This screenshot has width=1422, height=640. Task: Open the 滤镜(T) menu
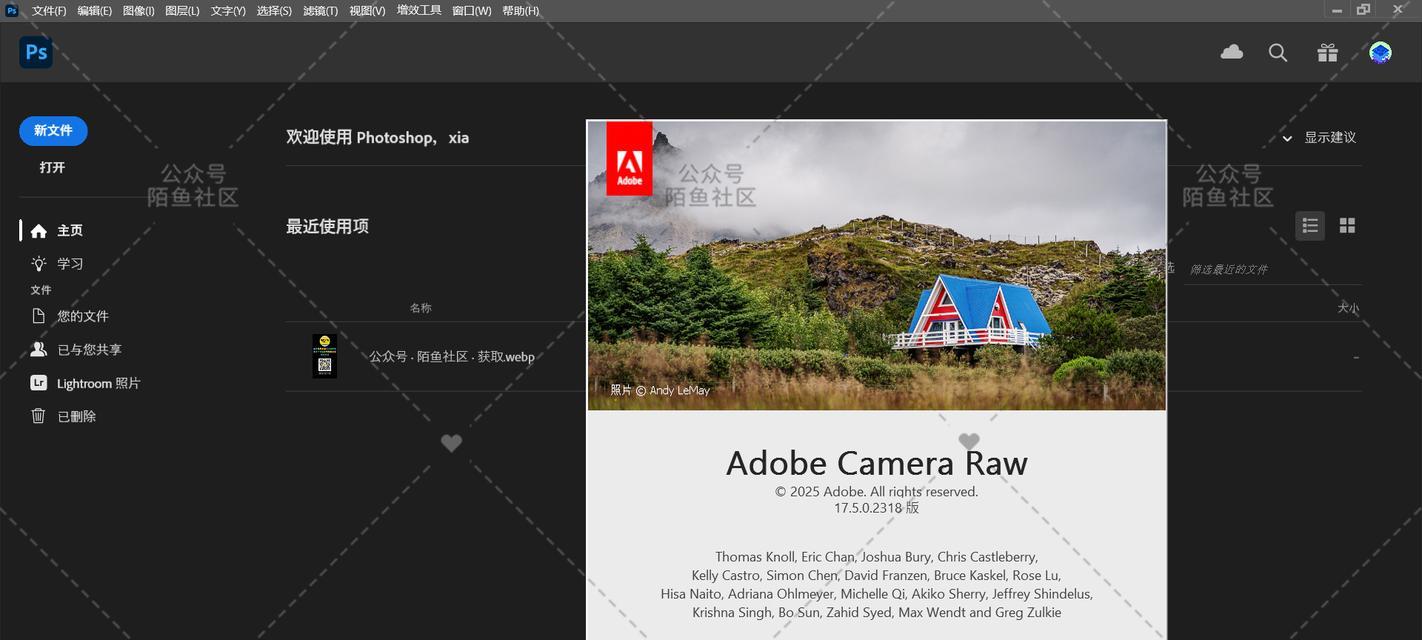(x=320, y=11)
